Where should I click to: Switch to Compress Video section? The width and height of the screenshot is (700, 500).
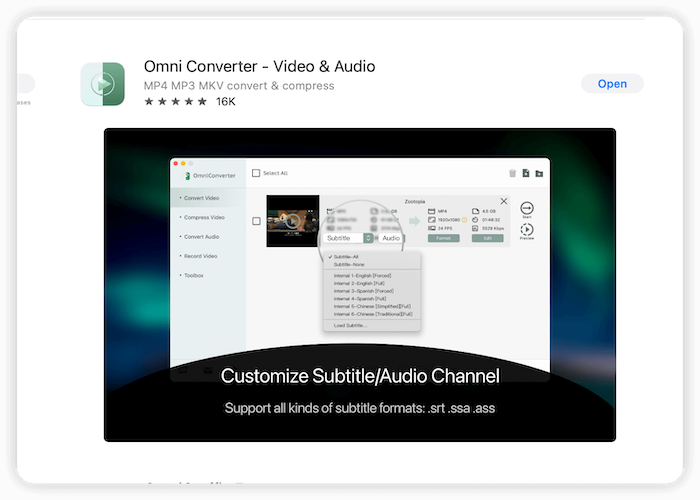pos(203,217)
